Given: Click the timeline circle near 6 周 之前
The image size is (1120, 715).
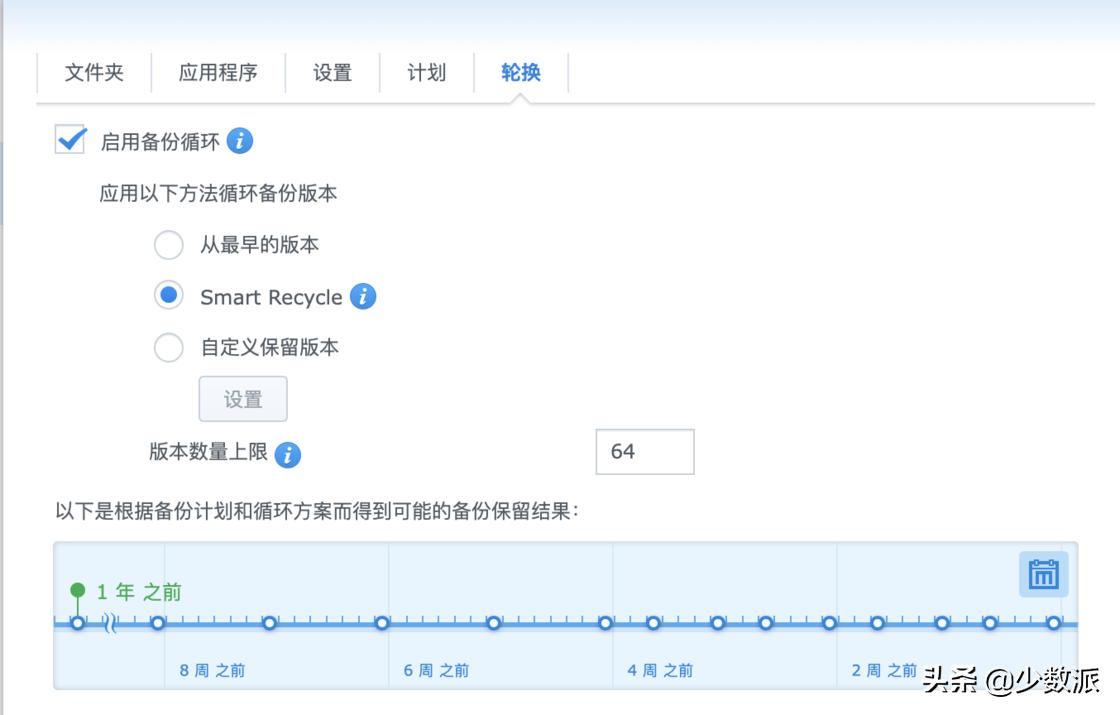Looking at the screenshot, I should (x=493, y=622).
